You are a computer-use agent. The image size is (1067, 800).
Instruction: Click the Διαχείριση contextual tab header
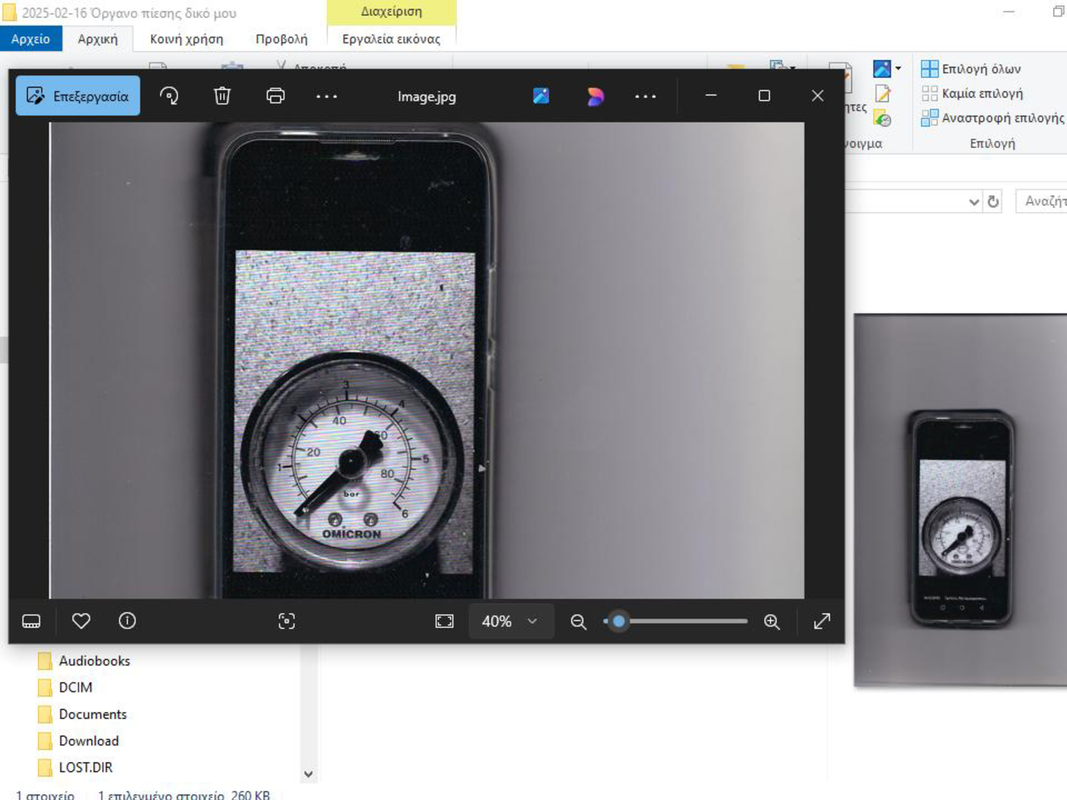point(391,12)
